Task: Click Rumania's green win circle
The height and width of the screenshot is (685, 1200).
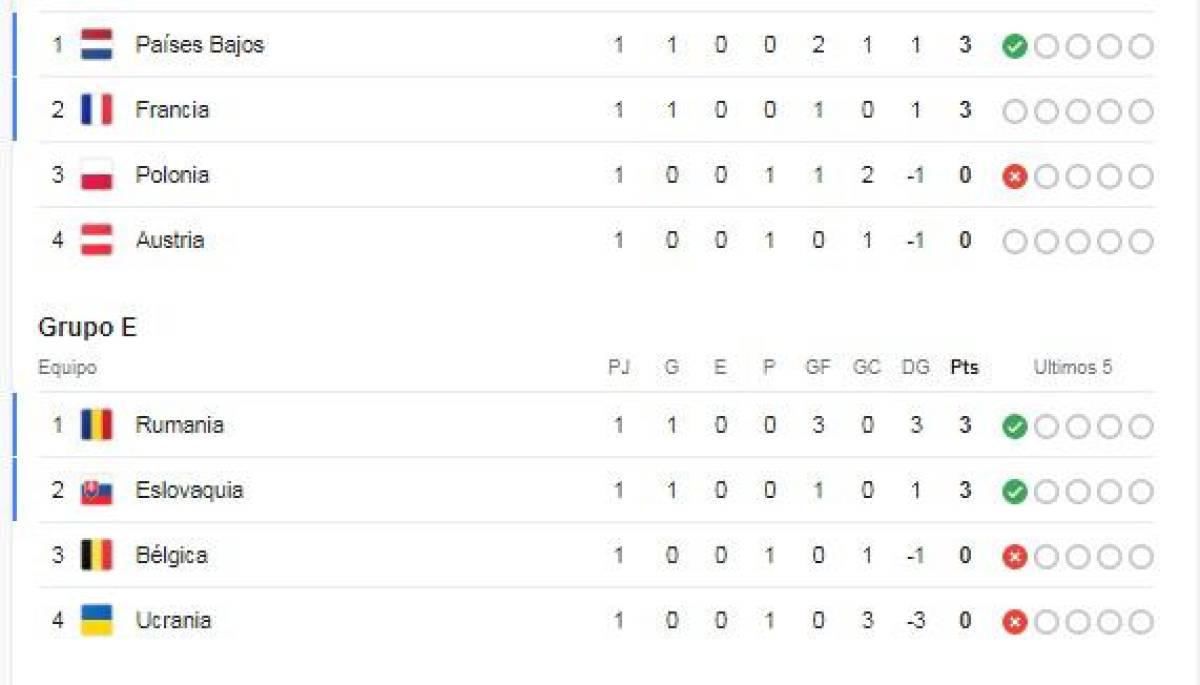Action: [1013, 425]
